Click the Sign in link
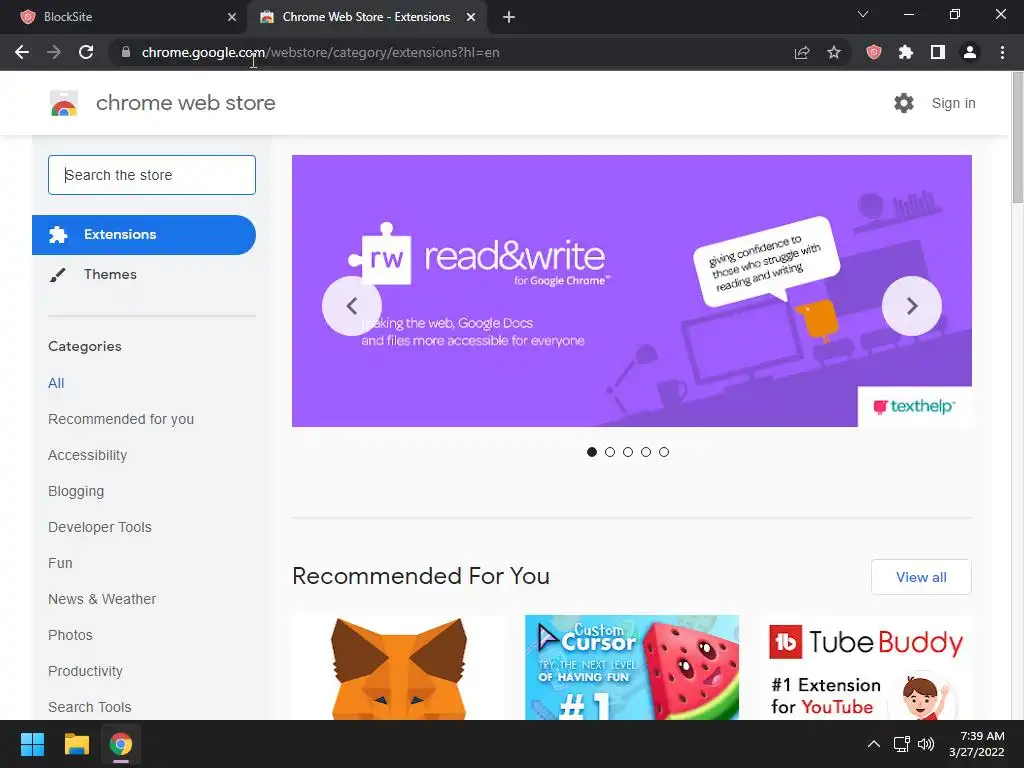Image resolution: width=1024 pixels, height=768 pixels. pyautogui.click(x=953, y=103)
